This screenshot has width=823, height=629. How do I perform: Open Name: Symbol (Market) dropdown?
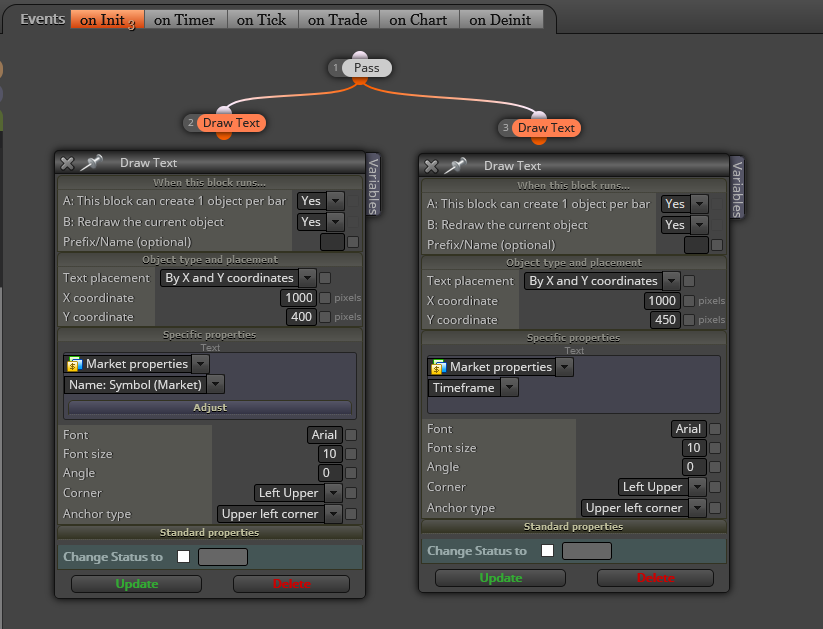click(216, 385)
